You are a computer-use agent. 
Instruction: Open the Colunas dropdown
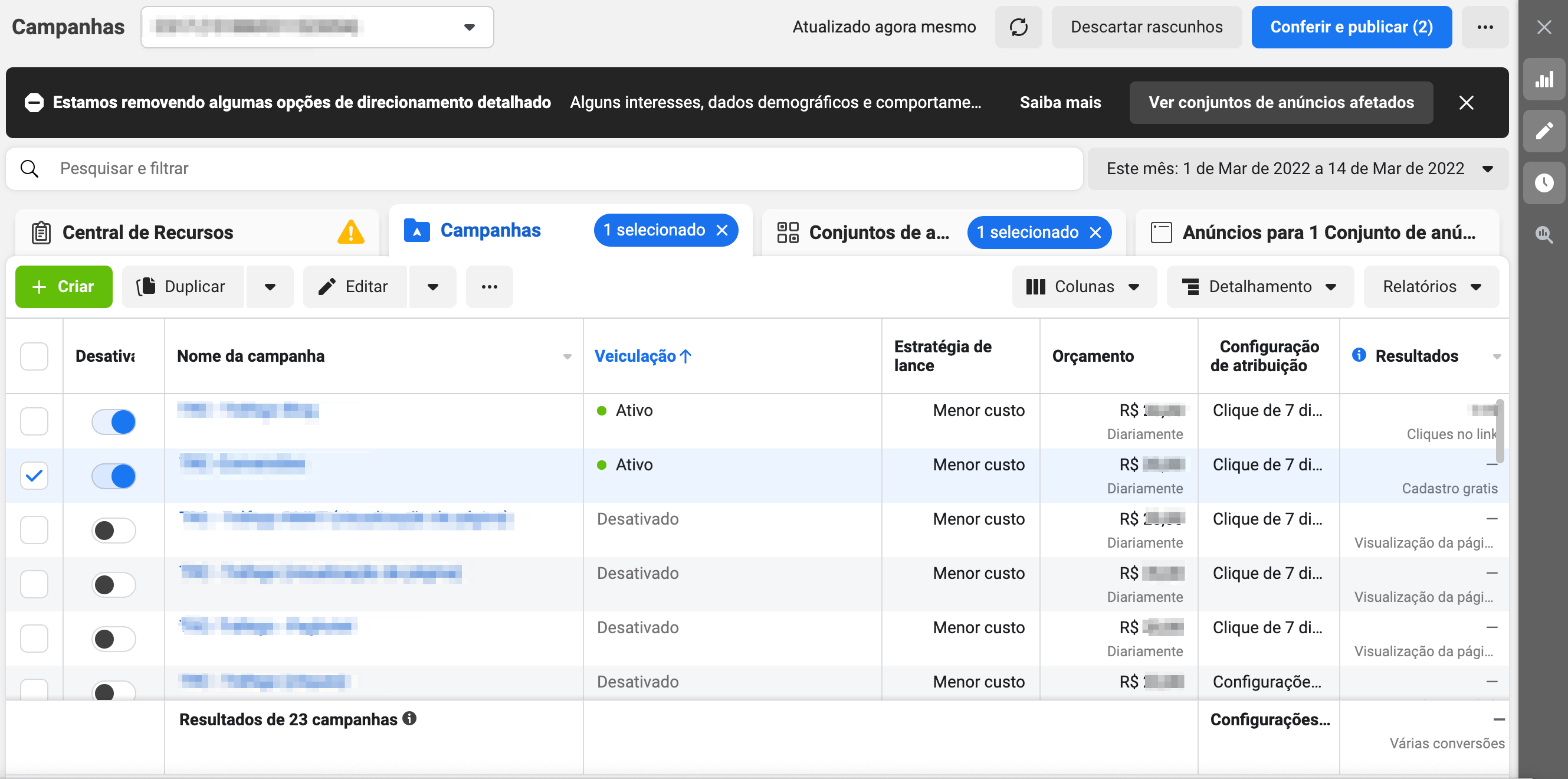pos(1084,287)
